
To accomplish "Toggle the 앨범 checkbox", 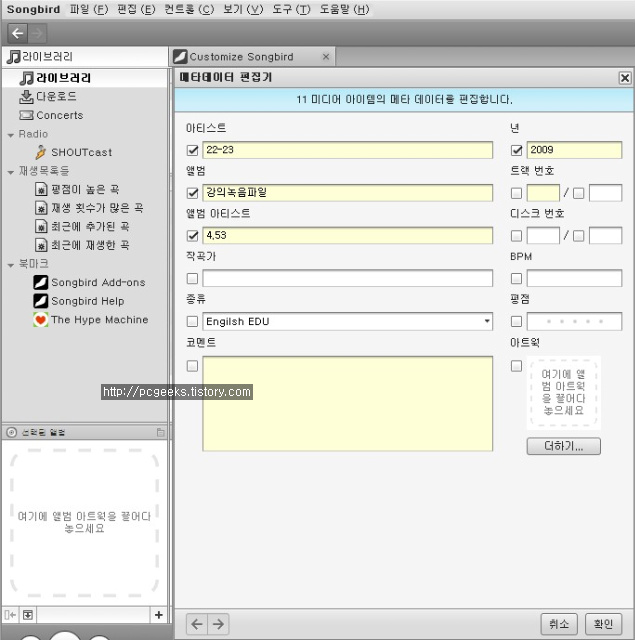I will (x=192, y=193).
